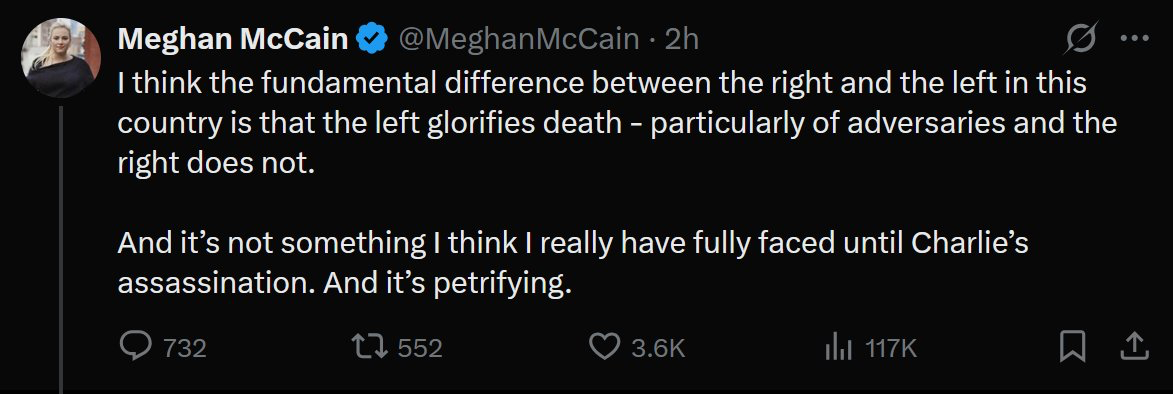
Task: Click the @MeghanMcCain handle
Action: 518,39
